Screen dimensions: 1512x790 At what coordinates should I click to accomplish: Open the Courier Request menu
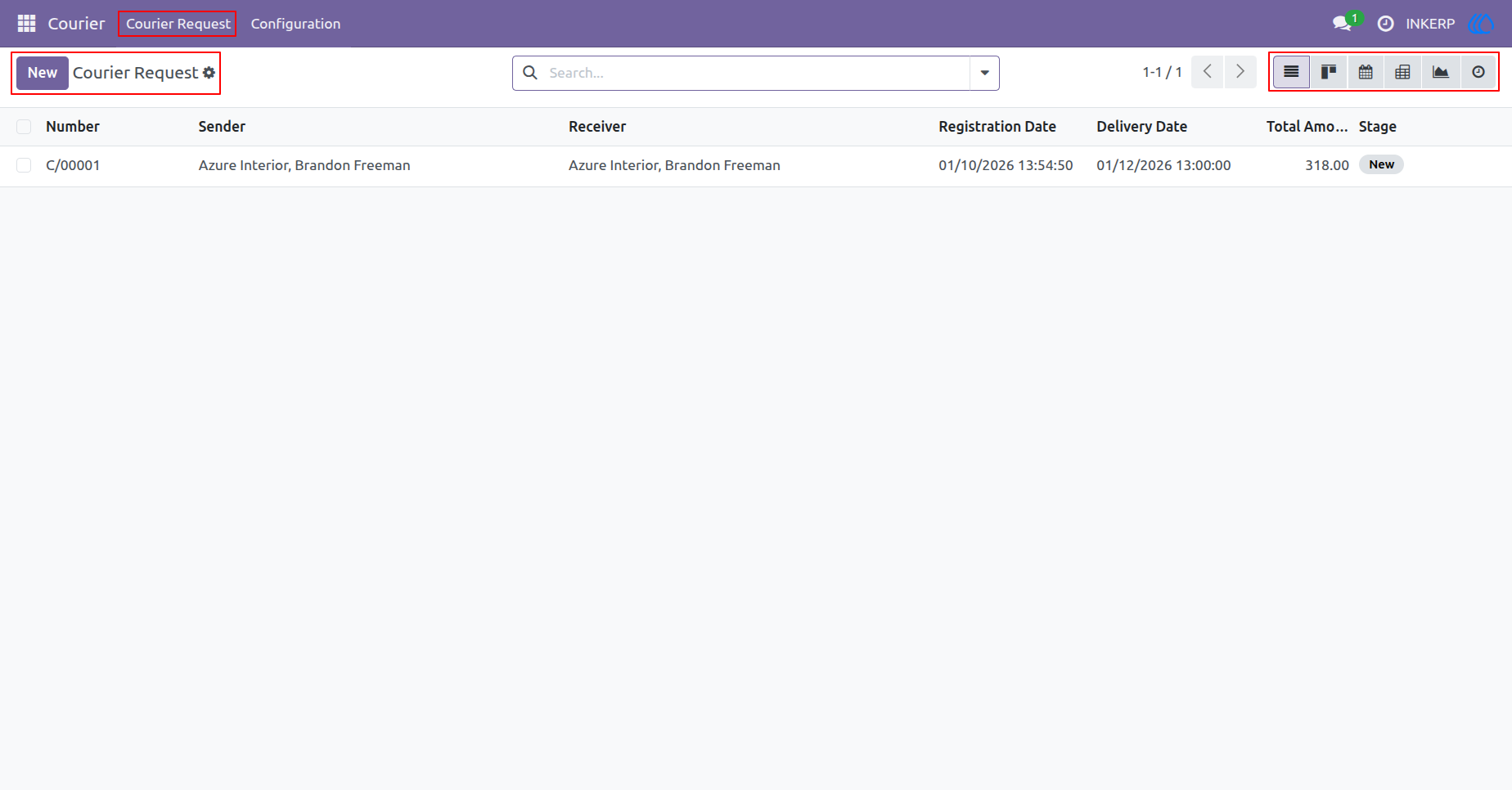click(x=178, y=24)
